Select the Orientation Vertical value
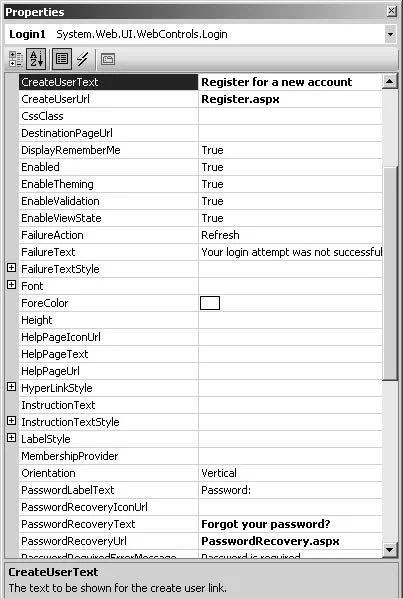This screenshot has height=599, width=403. (x=290, y=473)
